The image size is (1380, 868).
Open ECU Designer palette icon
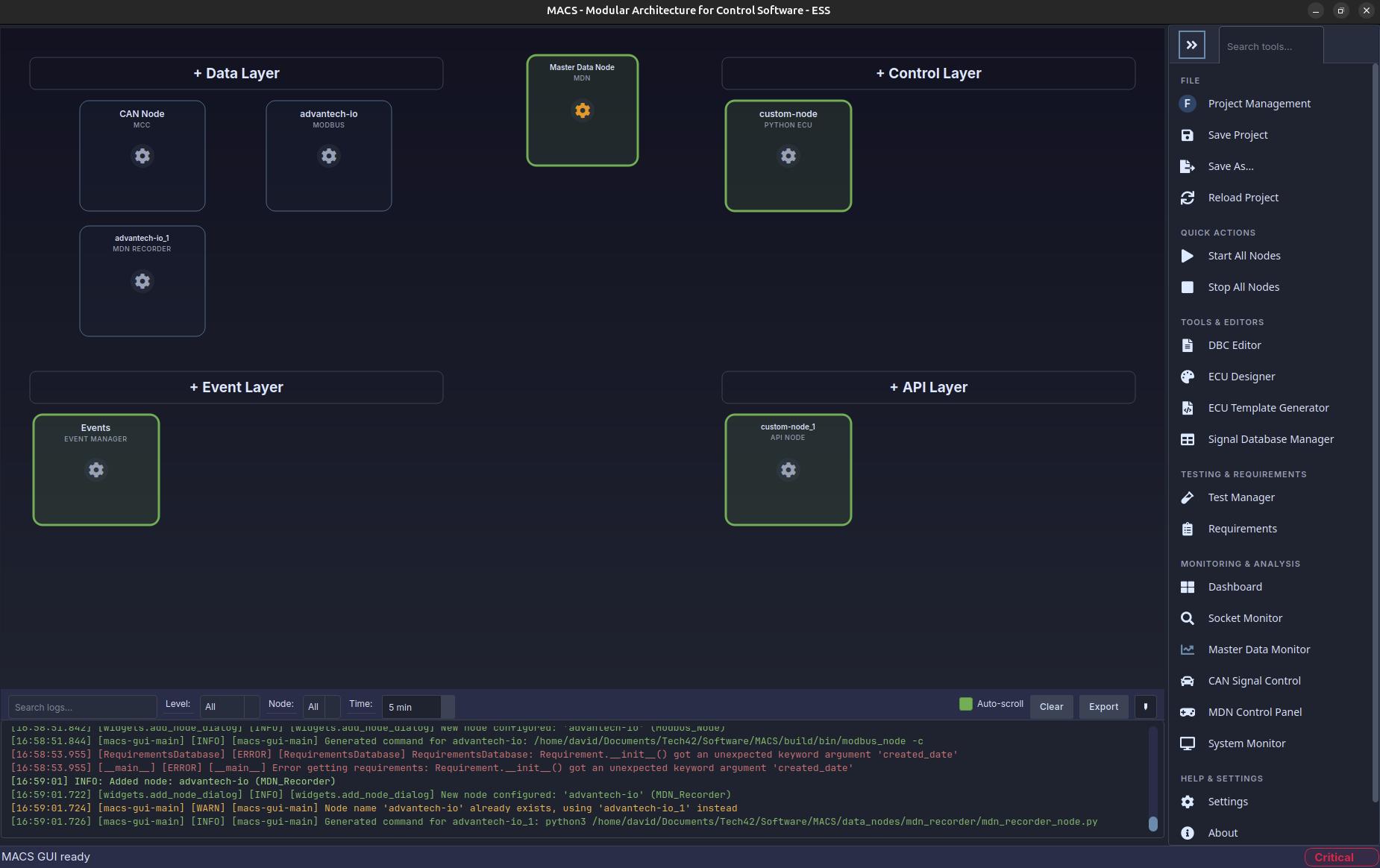tap(1187, 377)
